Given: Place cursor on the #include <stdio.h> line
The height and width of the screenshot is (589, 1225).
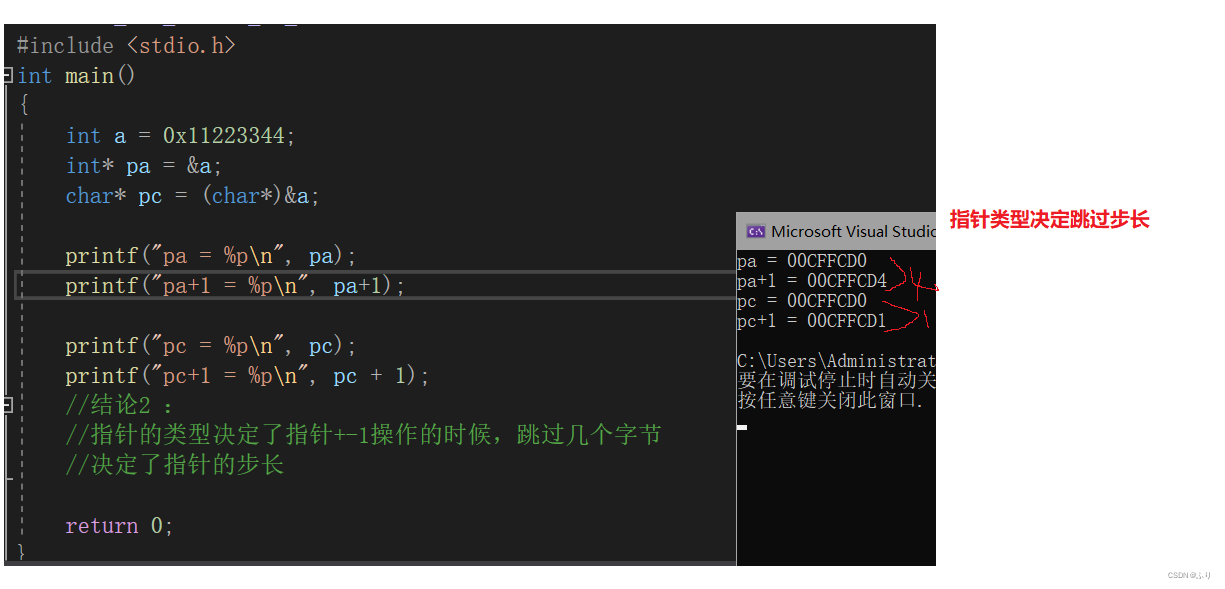Looking at the screenshot, I should pos(126,46).
